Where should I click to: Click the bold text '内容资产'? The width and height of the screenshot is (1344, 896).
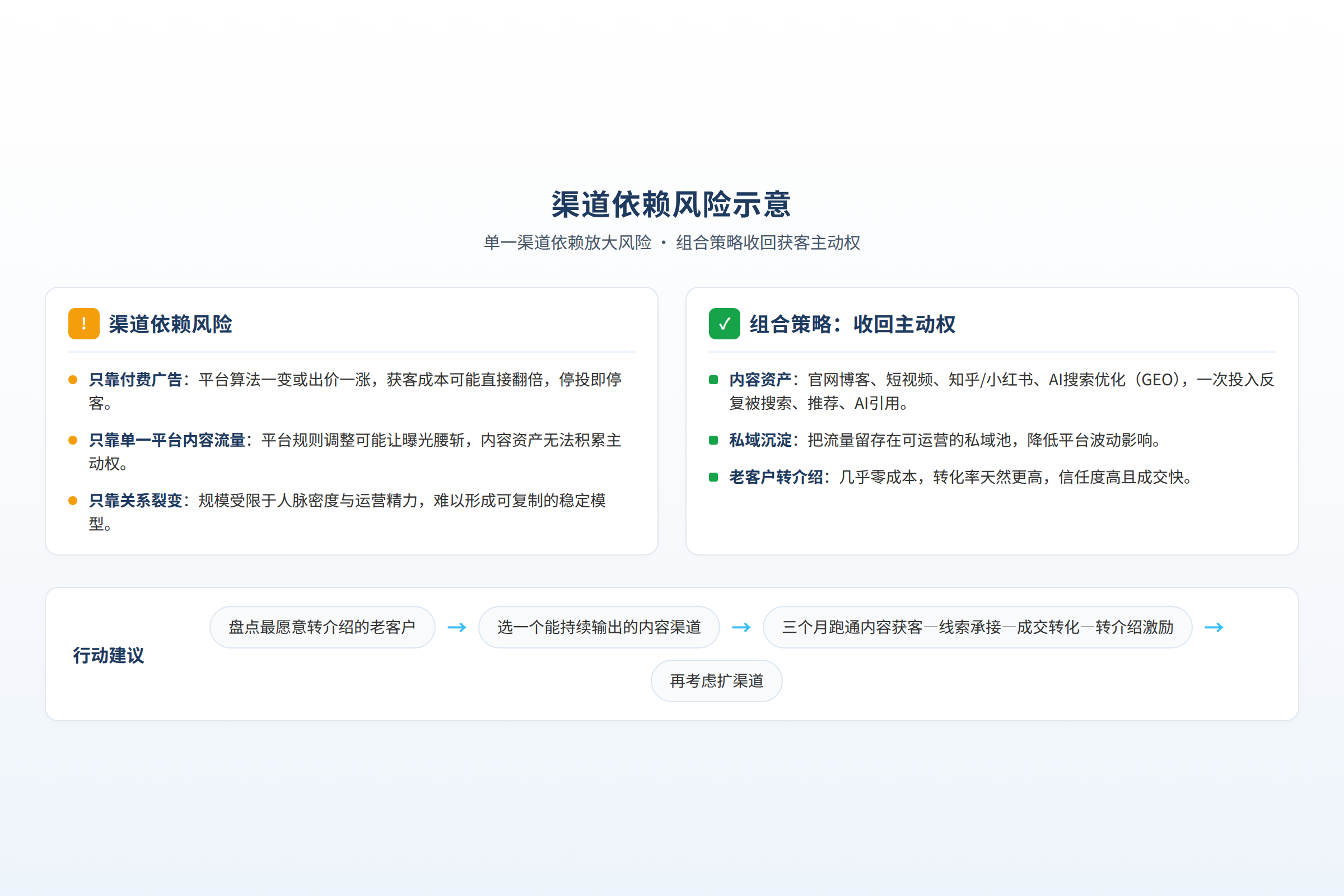[x=760, y=380]
